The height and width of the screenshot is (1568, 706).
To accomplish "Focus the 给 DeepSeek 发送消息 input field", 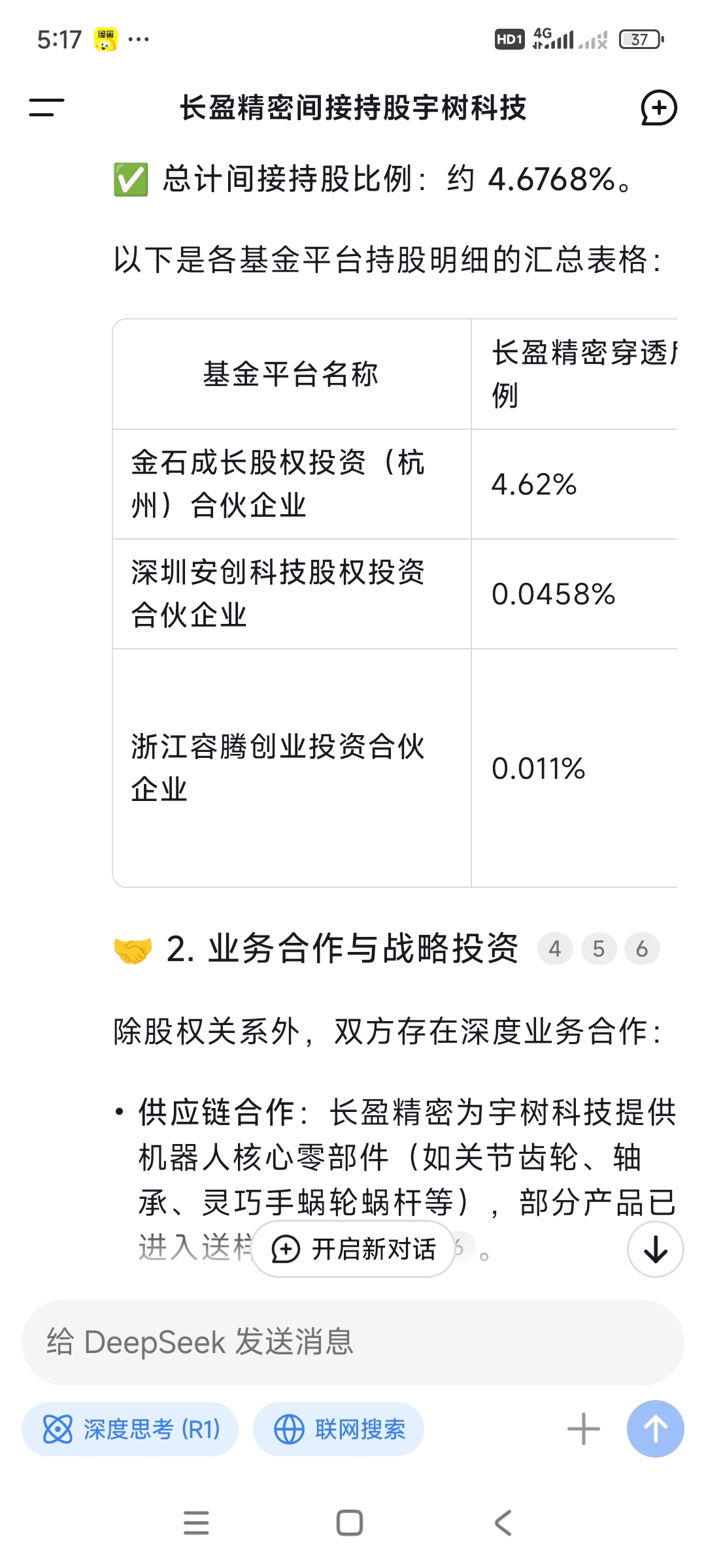I will (x=353, y=1343).
